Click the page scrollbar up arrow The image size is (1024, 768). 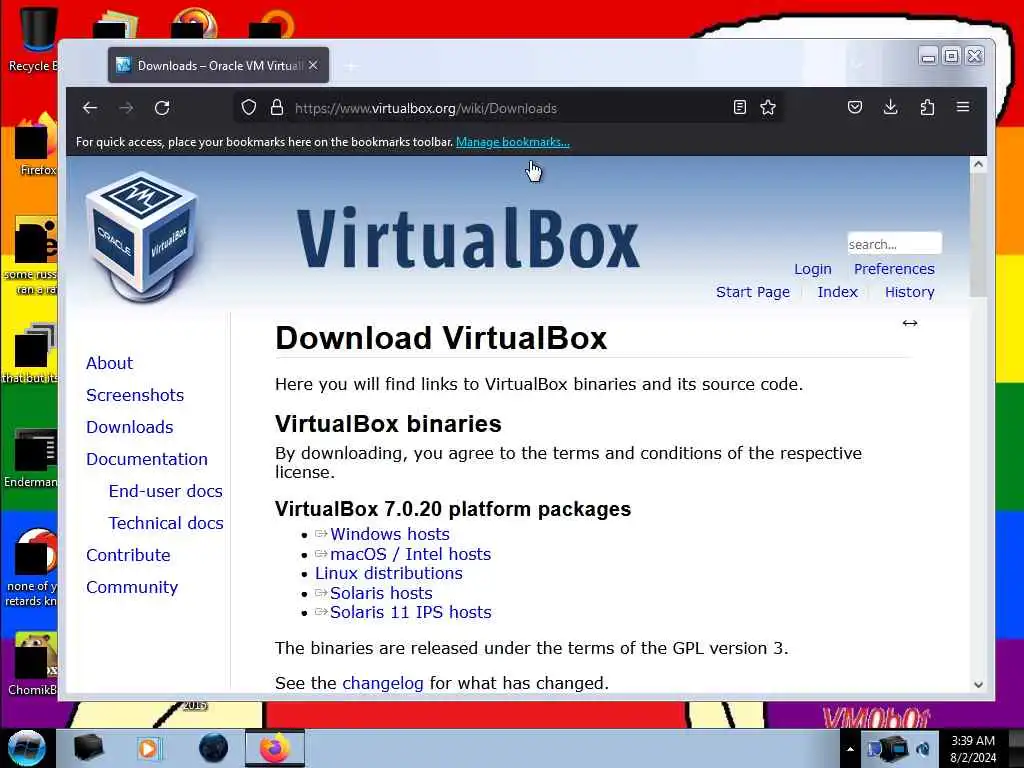[978, 165]
